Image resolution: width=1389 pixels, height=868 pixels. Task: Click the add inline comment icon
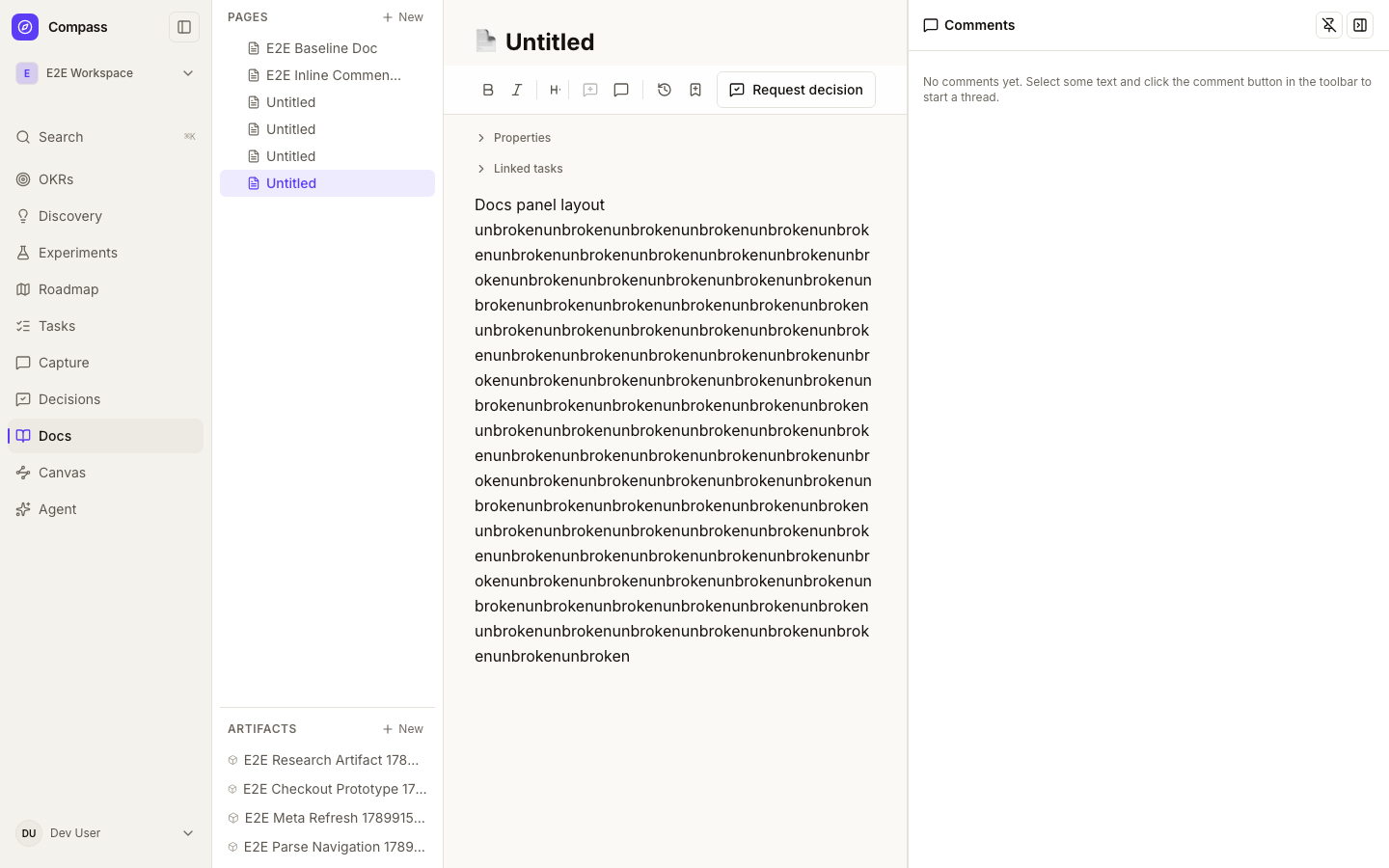[x=590, y=90]
